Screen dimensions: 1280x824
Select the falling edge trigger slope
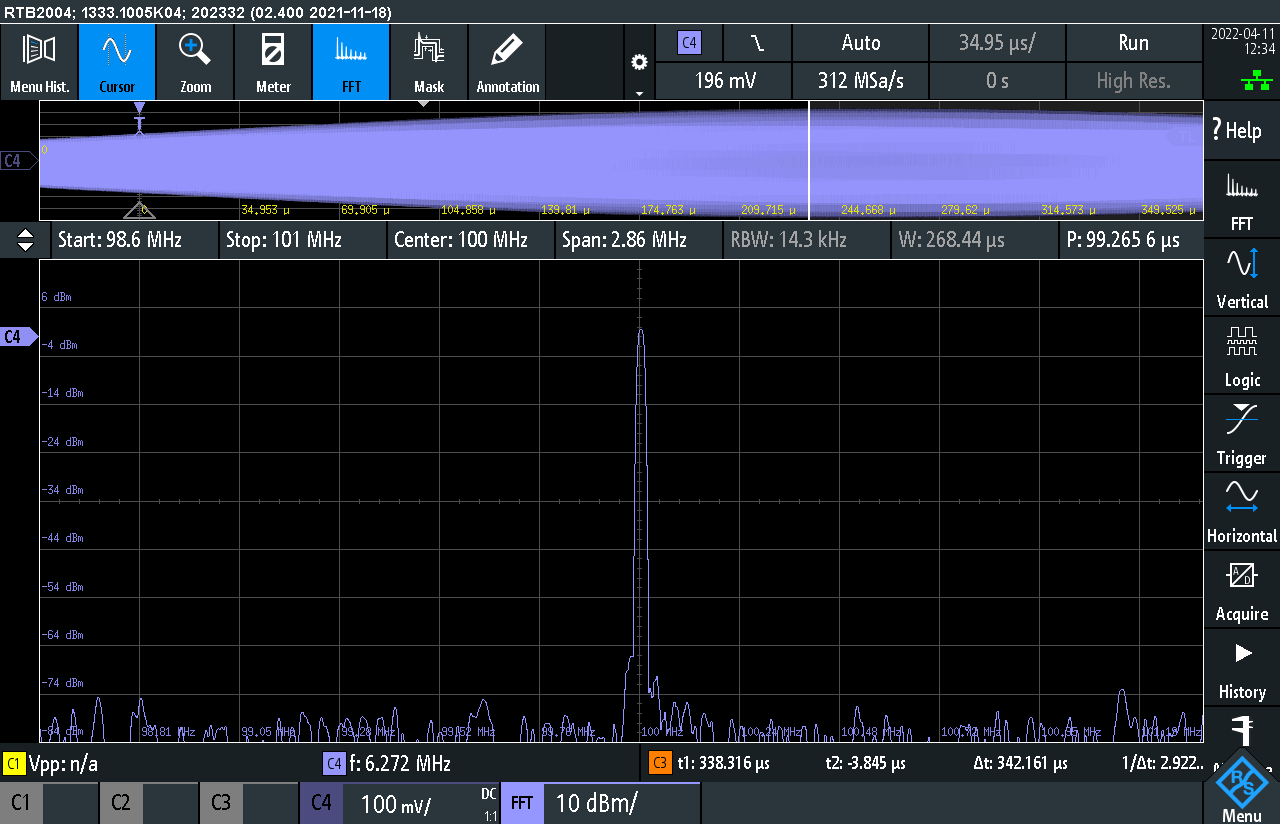point(757,43)
